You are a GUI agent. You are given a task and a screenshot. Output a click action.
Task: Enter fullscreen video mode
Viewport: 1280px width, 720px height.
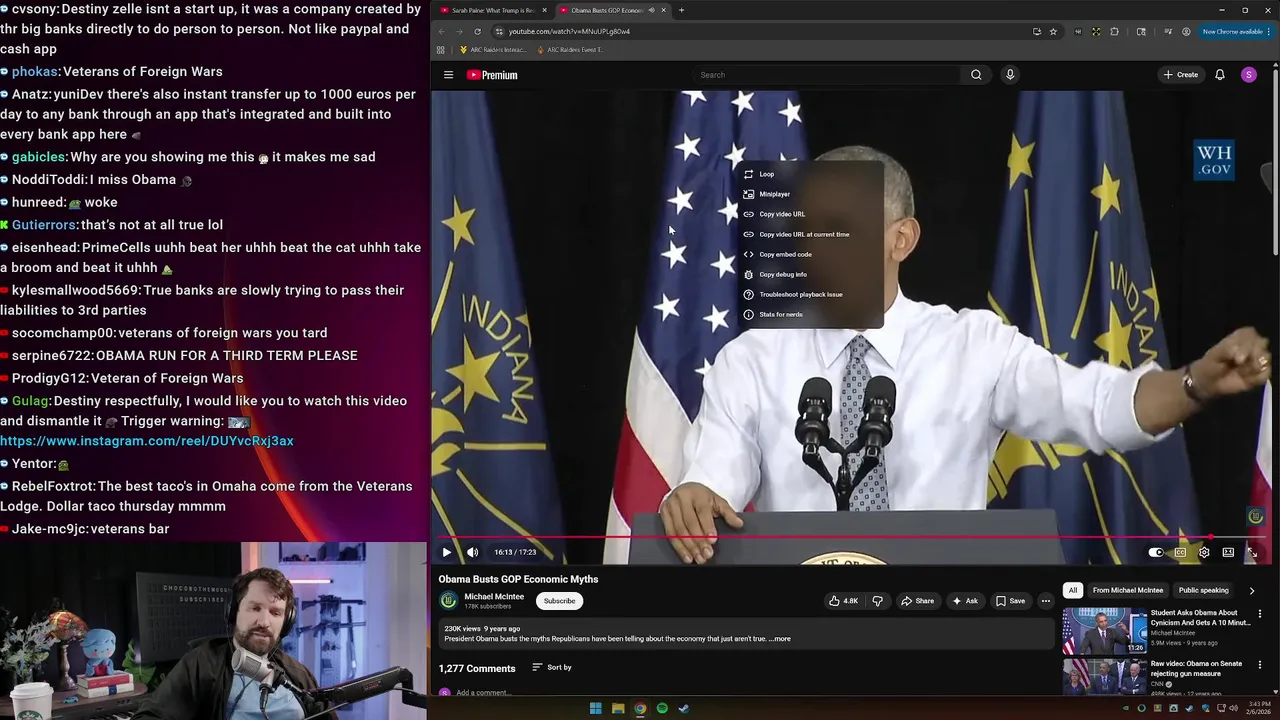click(x=1252, y=552)
